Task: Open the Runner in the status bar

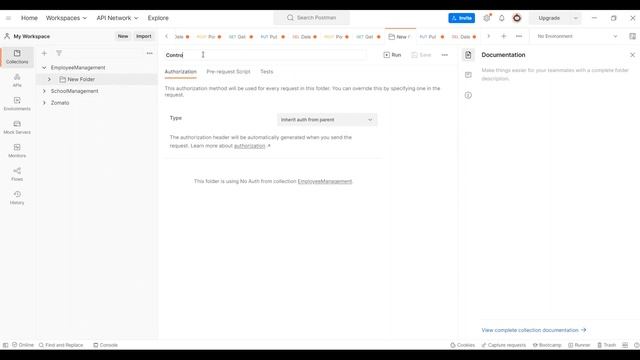Action: tap(579, 345)
